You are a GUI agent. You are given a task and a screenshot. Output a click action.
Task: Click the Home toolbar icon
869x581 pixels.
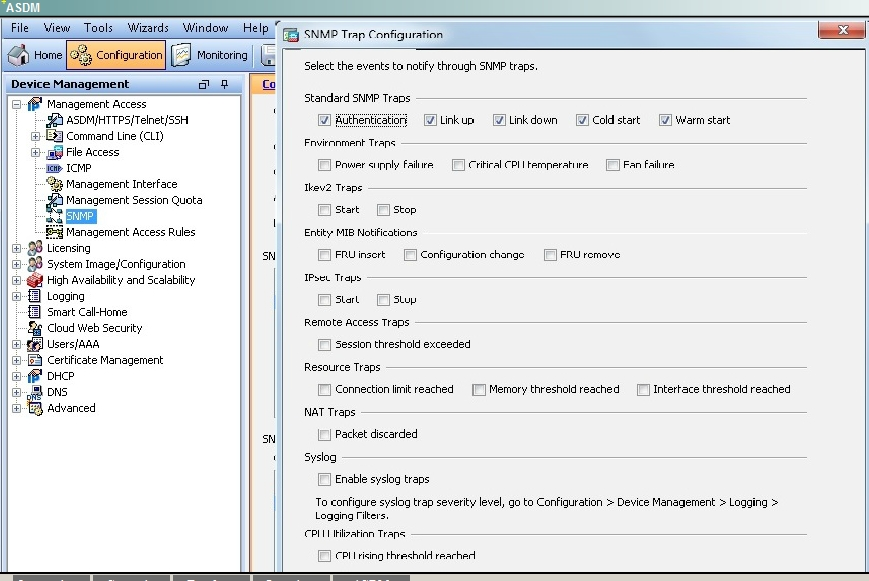click(x=19, y=55)
